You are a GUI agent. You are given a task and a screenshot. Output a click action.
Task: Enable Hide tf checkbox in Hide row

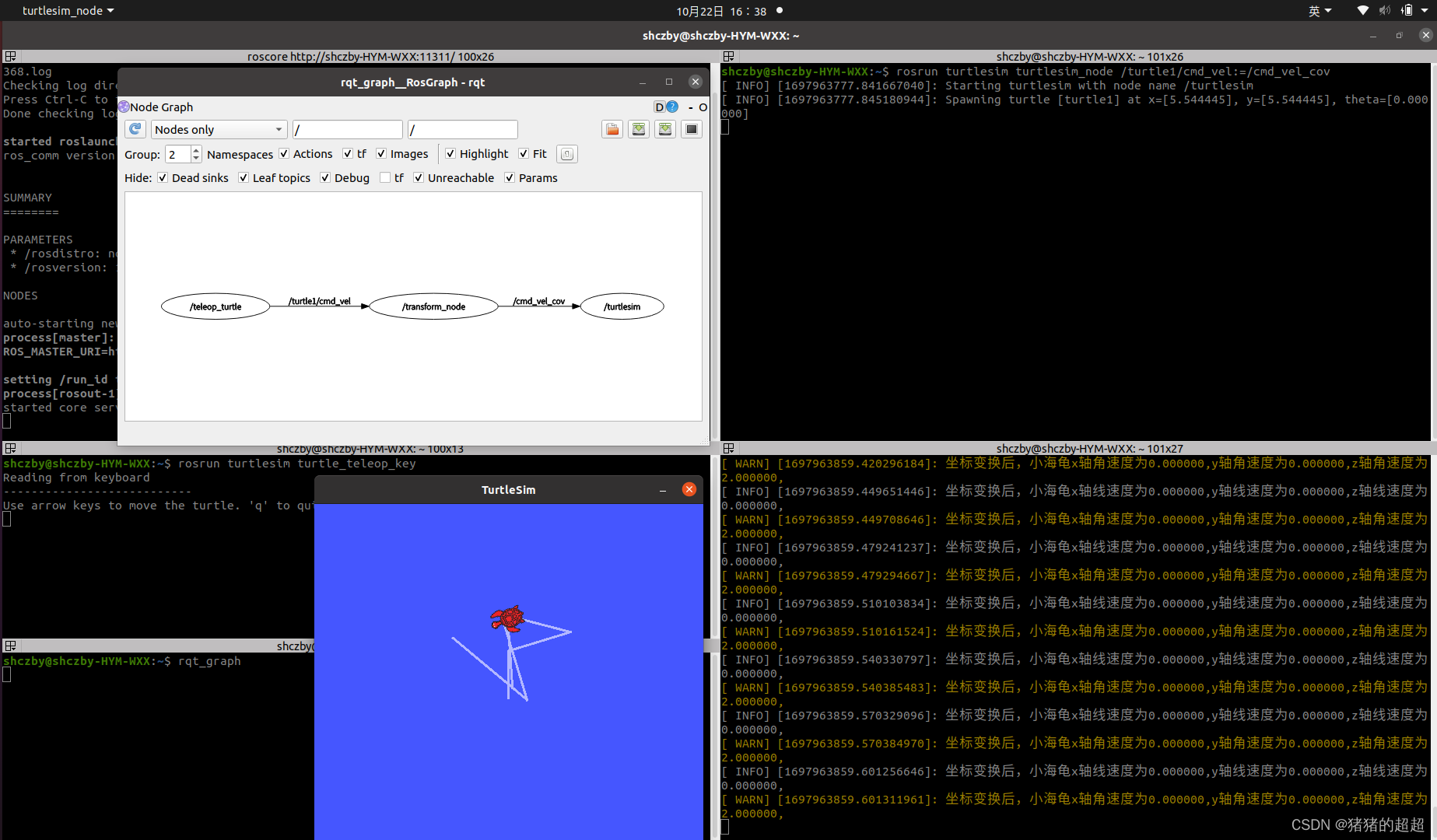coord(385,177)
